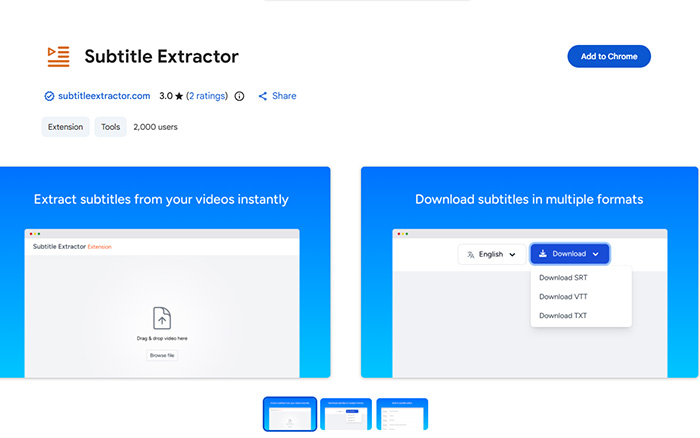Select the Tools category chip
Image resolution: width=700 pixels, height=438 pixels.
(x=110, y=127)
